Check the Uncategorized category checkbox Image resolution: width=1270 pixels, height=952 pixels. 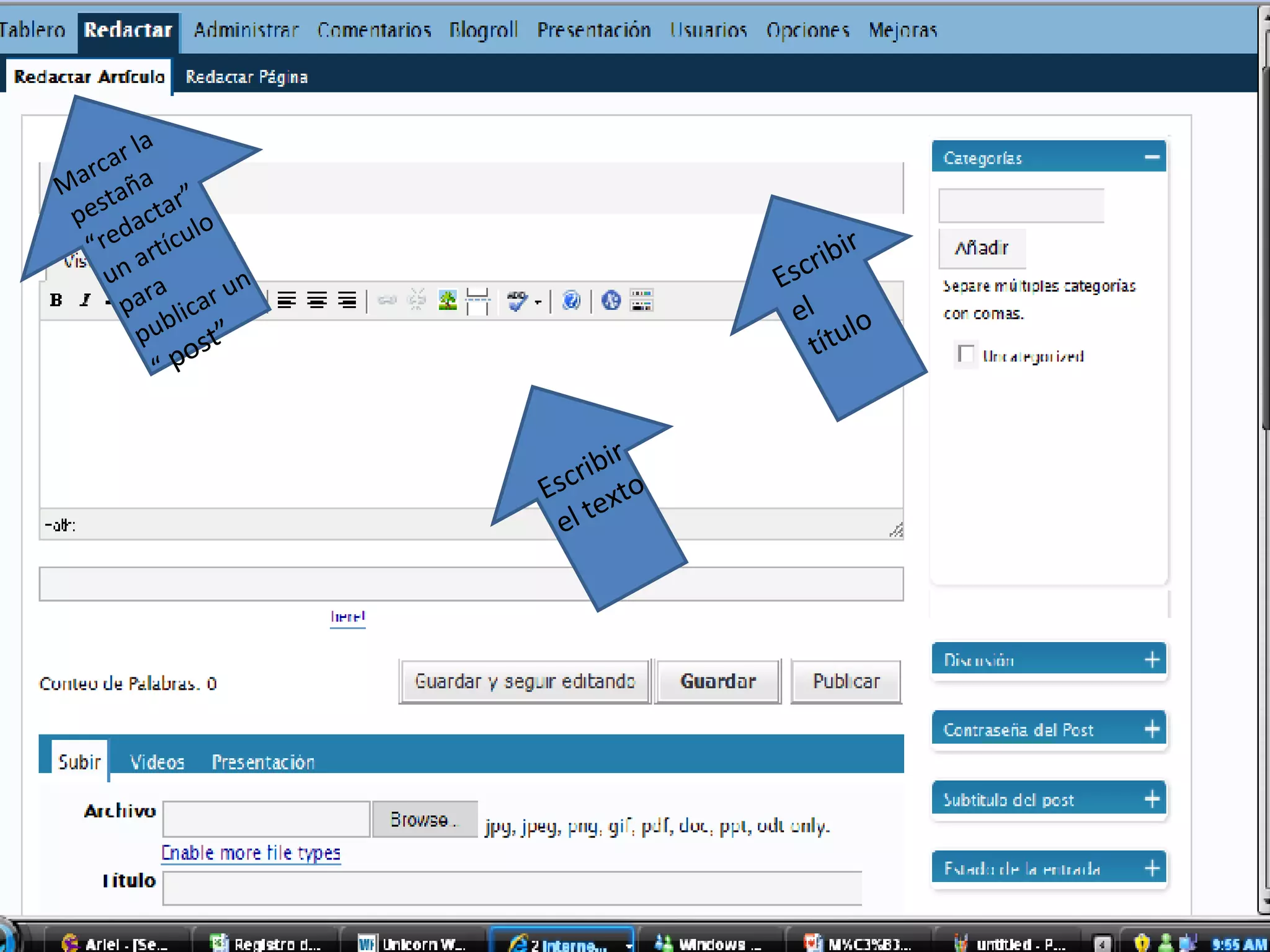tap(966, 355)
